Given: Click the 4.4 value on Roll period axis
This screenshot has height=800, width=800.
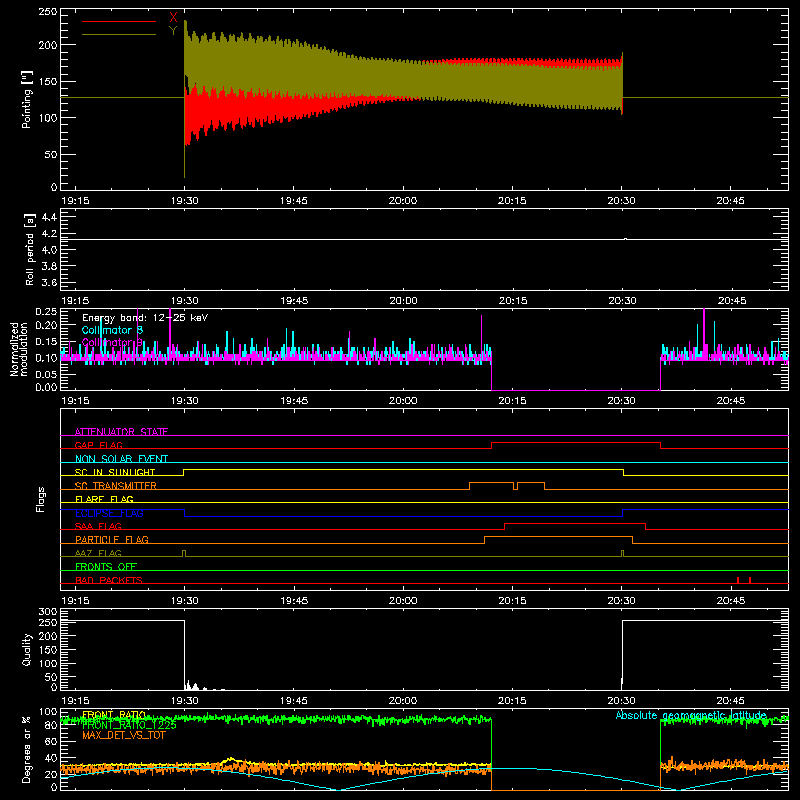Looking at the screenshot, I should tap(49, 217).
